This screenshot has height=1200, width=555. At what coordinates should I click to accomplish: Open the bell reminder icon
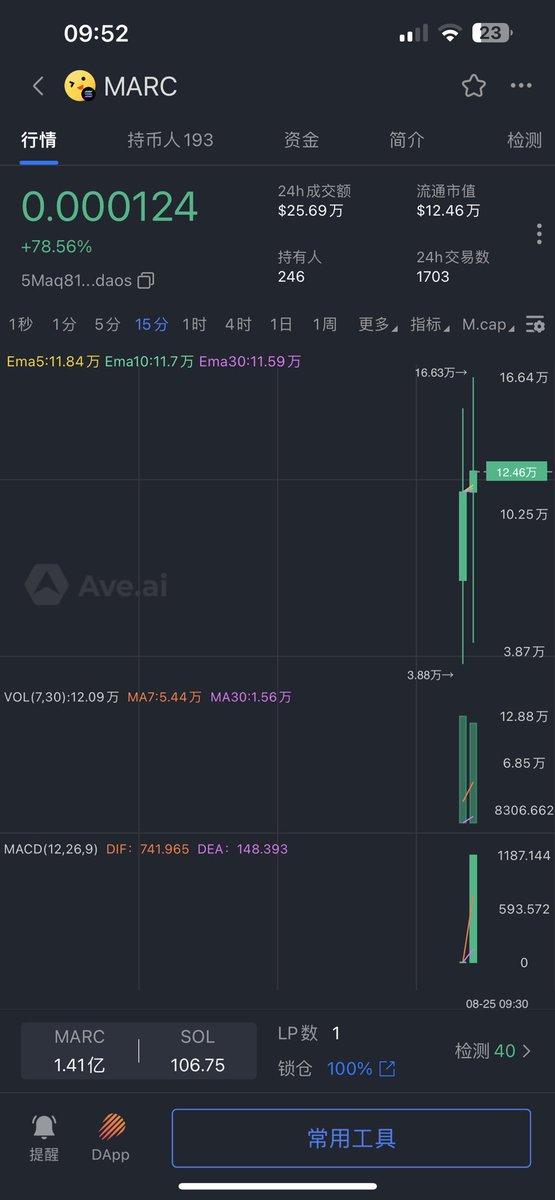tap(44, 1127)
